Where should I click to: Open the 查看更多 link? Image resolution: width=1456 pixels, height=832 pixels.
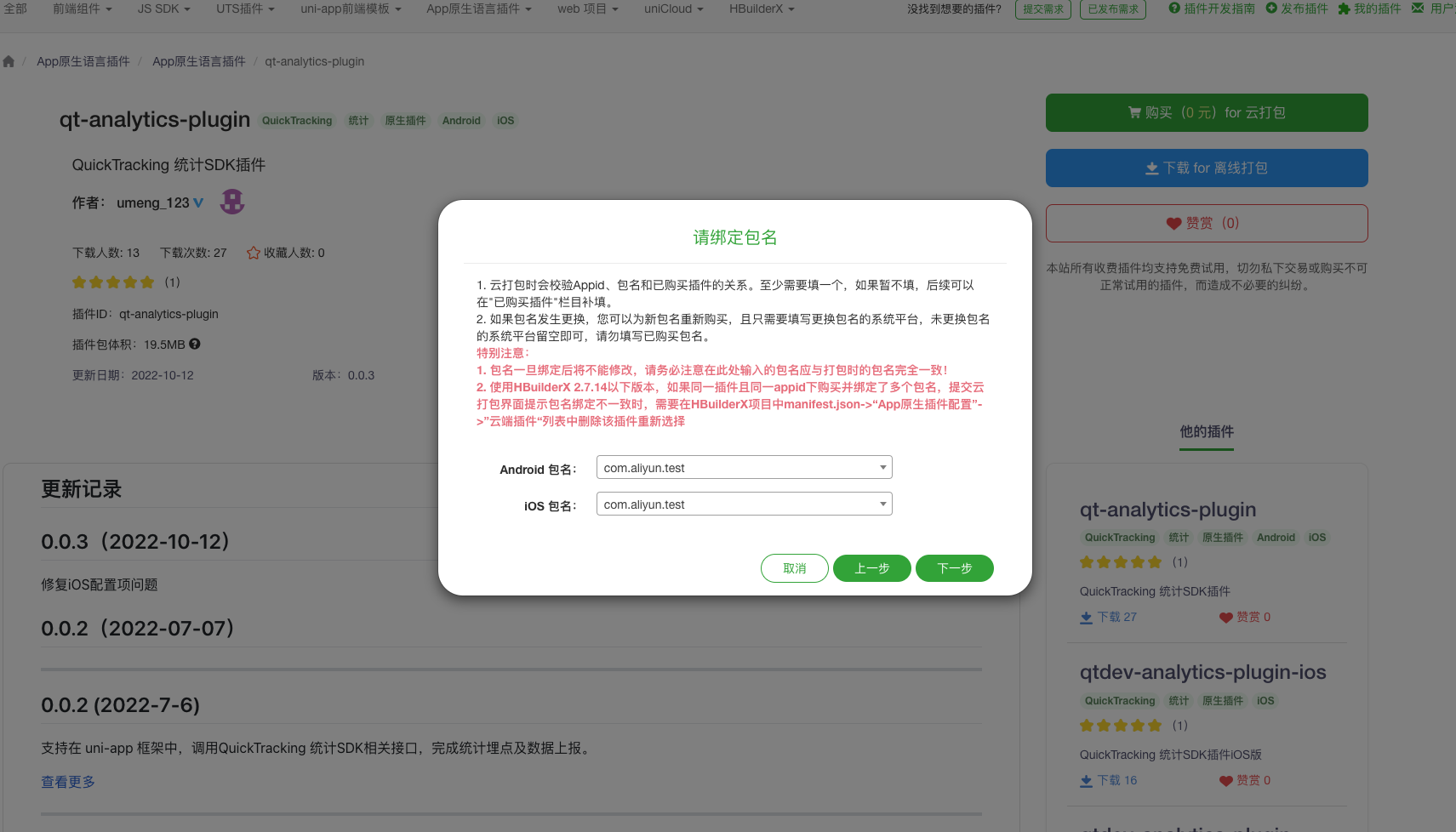[x=68, y=782]
